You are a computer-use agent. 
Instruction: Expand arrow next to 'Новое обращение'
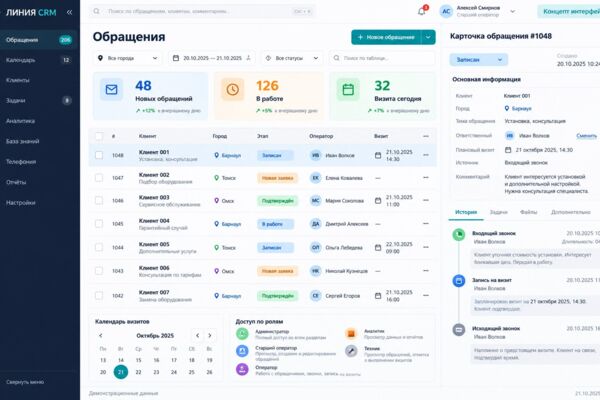(428, 37)
